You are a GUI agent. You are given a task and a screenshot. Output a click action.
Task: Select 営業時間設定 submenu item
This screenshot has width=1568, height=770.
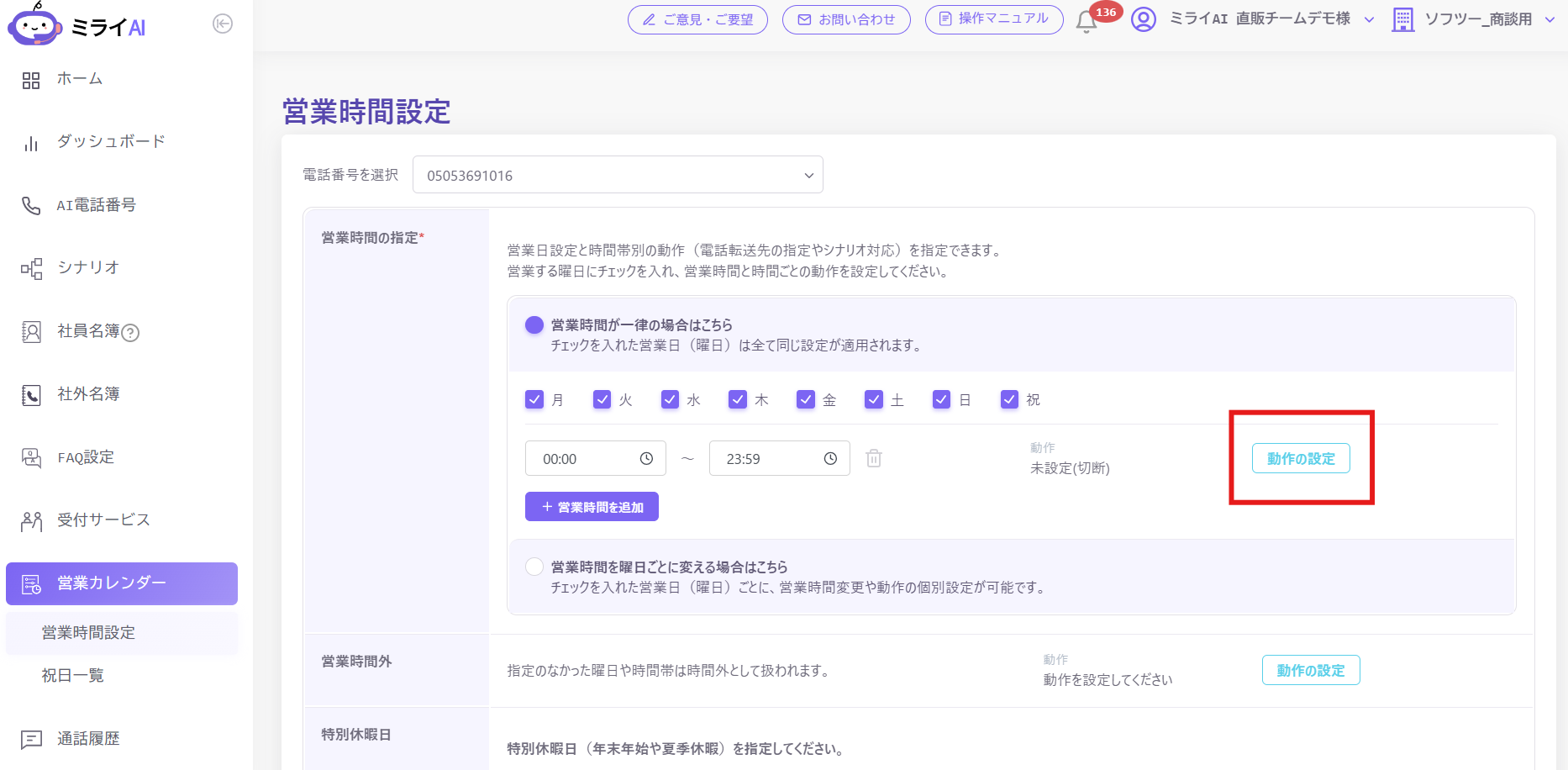click(122, 633)
